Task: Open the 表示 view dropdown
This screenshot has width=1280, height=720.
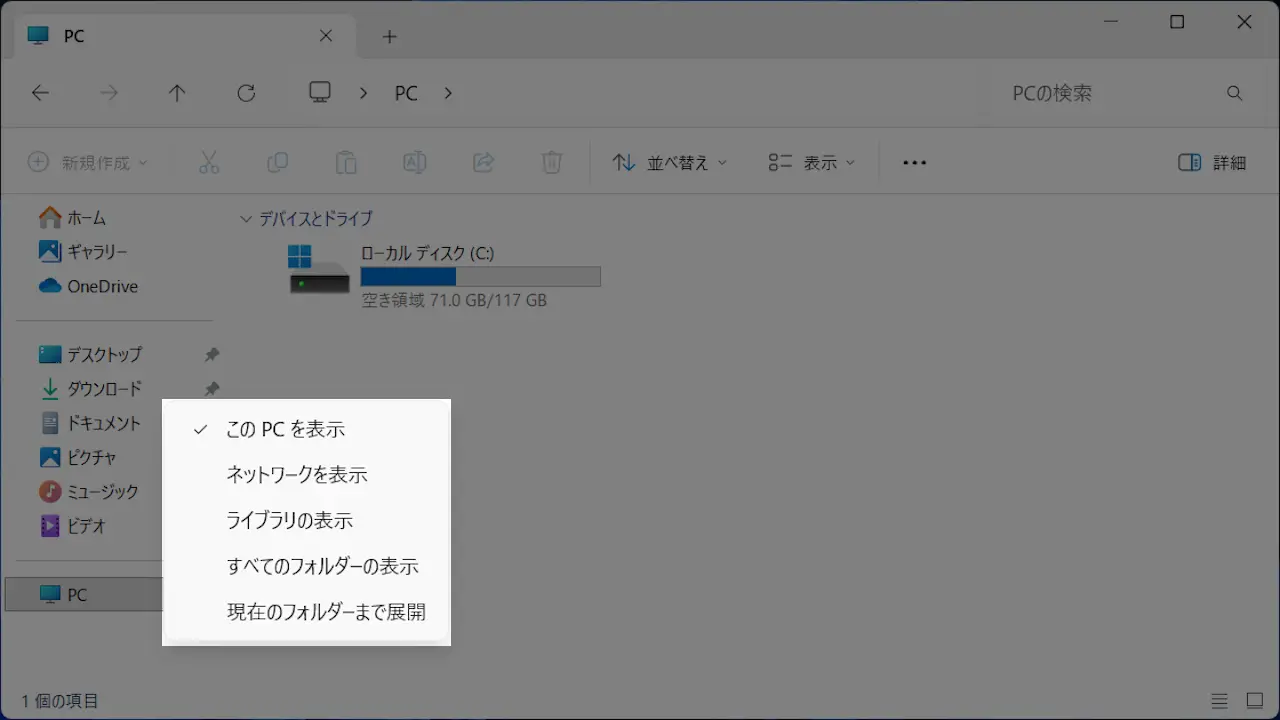Action: (x=811, y=163)
